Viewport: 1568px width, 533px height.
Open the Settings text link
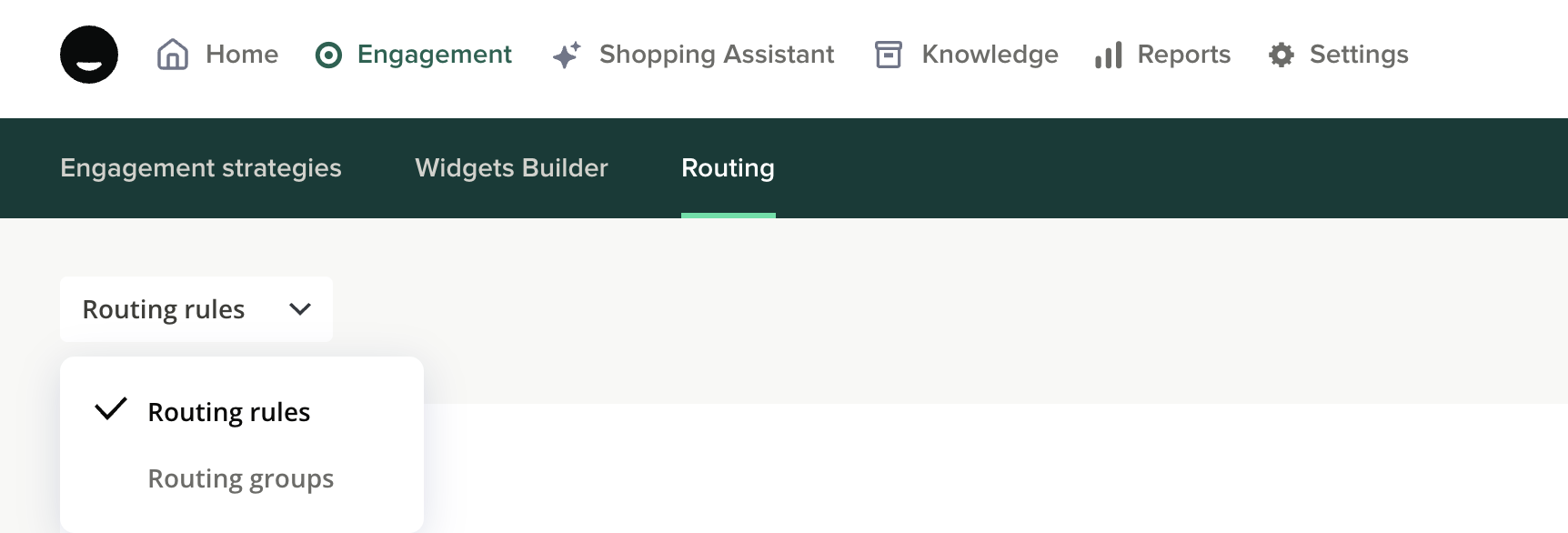[x=1359, y=55]
